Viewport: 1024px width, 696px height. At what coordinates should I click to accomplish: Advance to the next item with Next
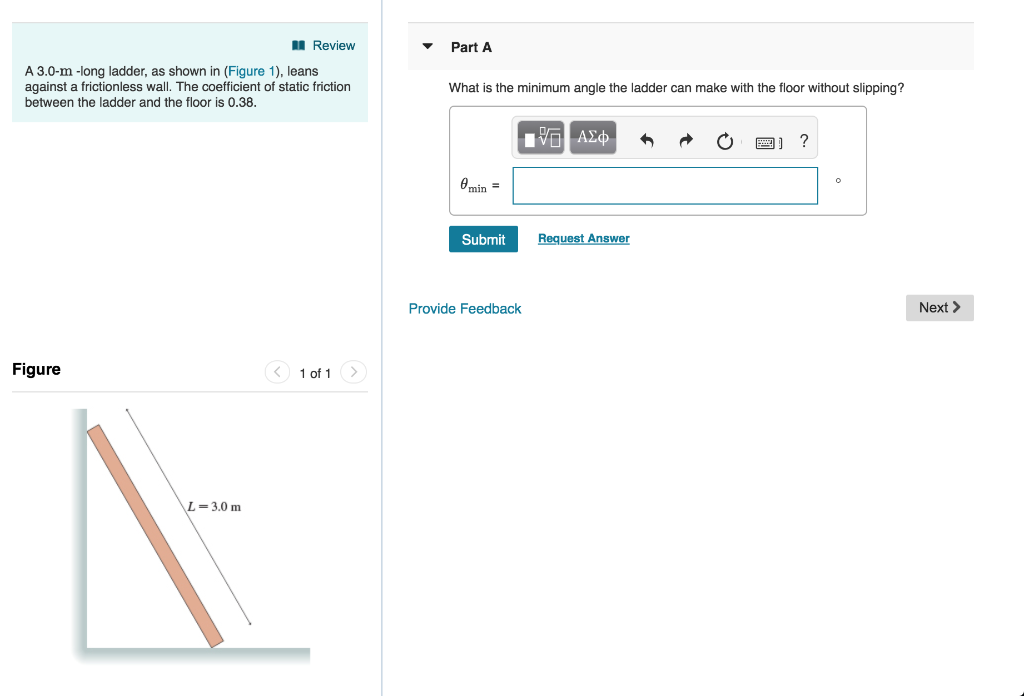click(x=939, y=307)
